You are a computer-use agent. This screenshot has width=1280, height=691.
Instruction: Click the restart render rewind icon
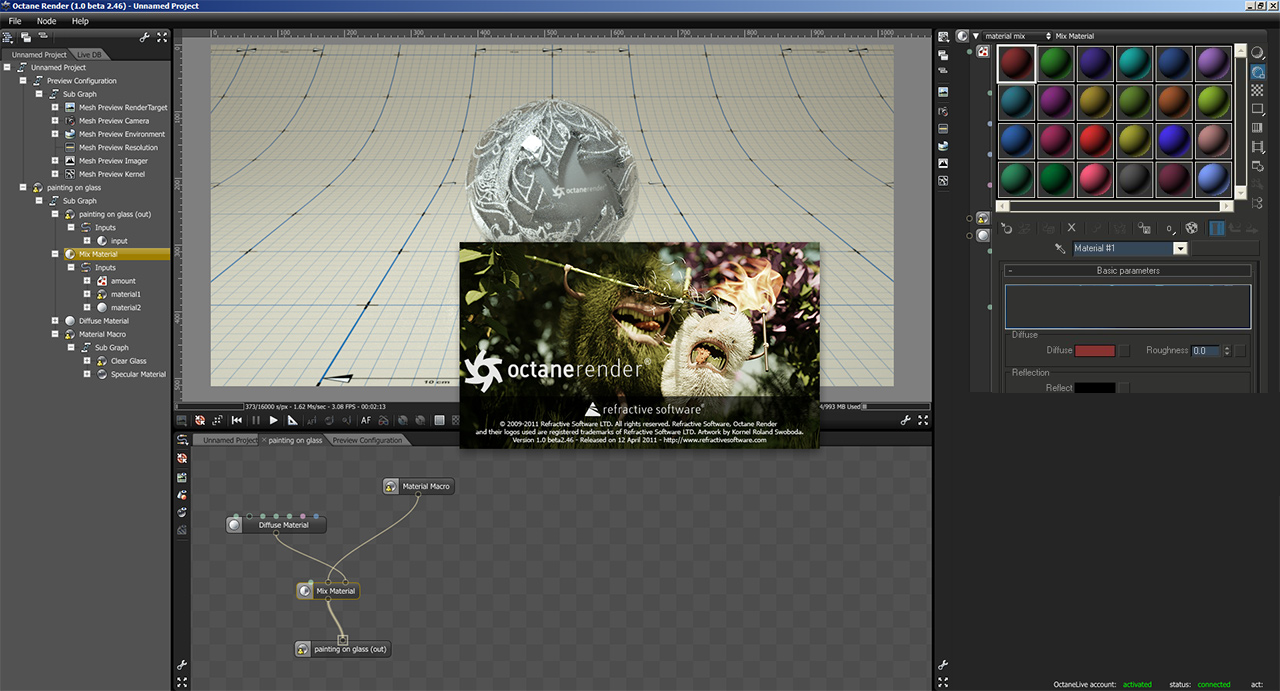pyautogui.click(x=237, y=421)
